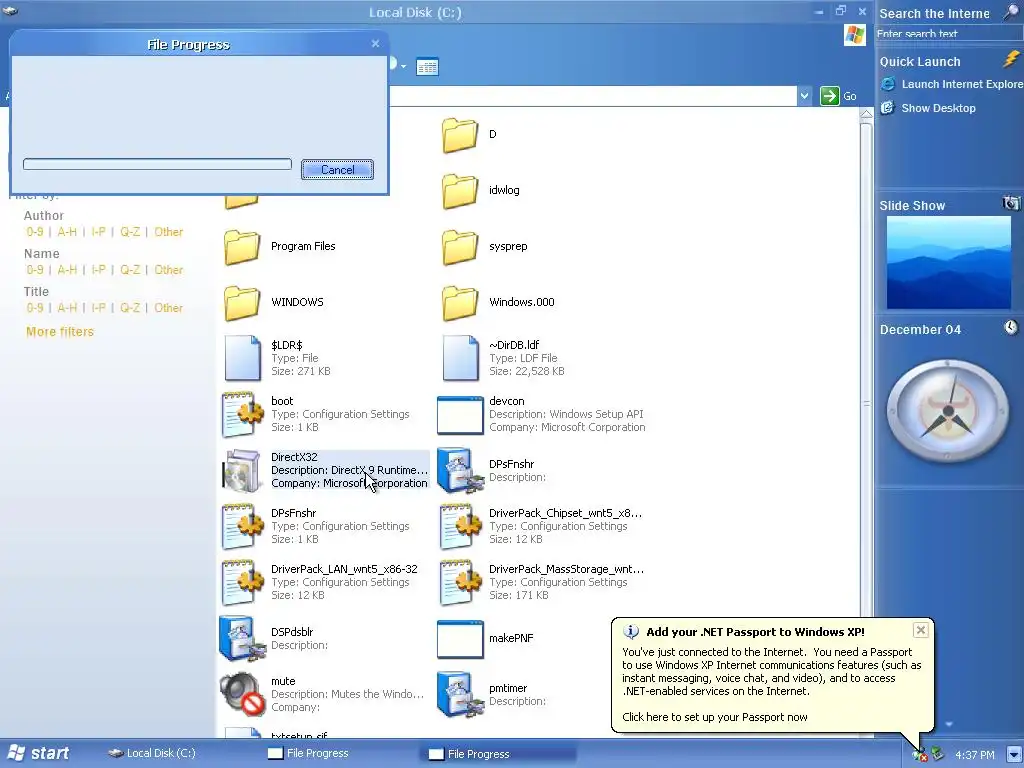Select the pmtimer application icon

click(460, 694)
